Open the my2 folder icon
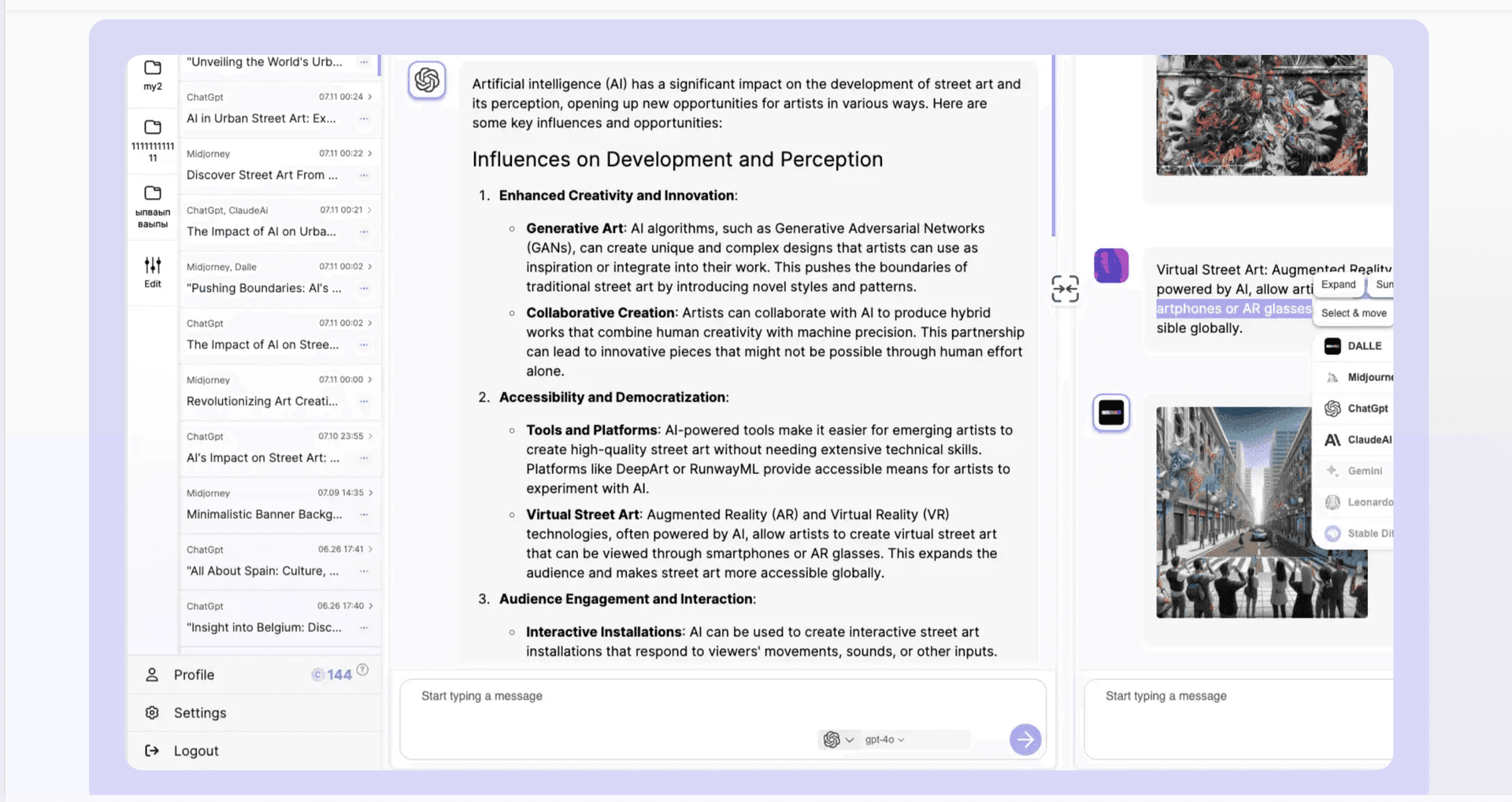1512x802 pixels. [x=153, y=68]
